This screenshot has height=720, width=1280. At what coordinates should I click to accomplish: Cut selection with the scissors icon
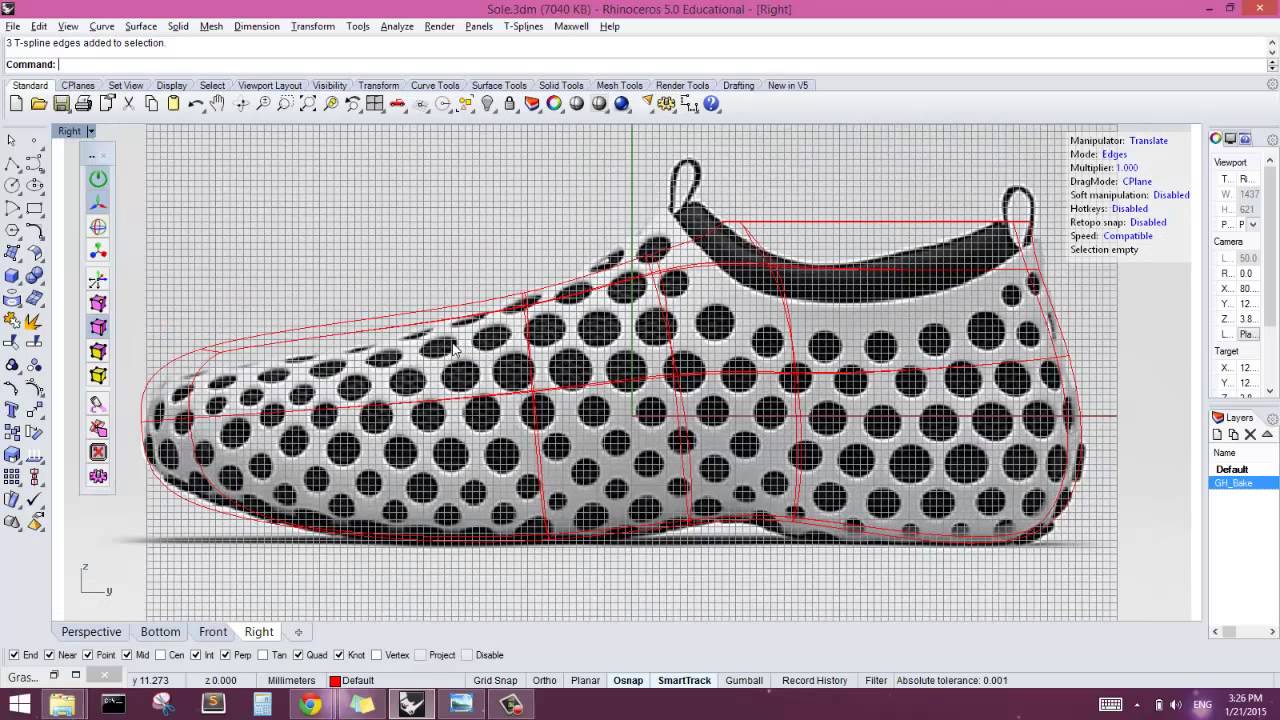(129, 104)
